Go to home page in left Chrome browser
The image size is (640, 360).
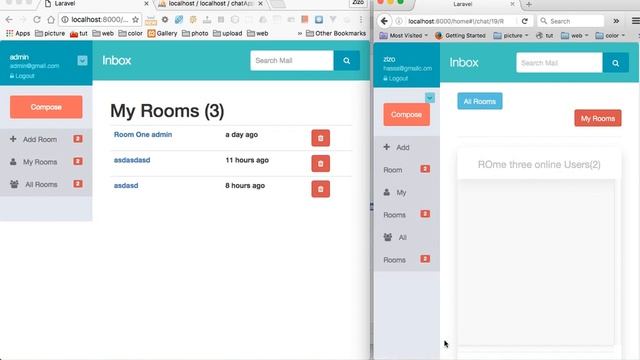51,20
